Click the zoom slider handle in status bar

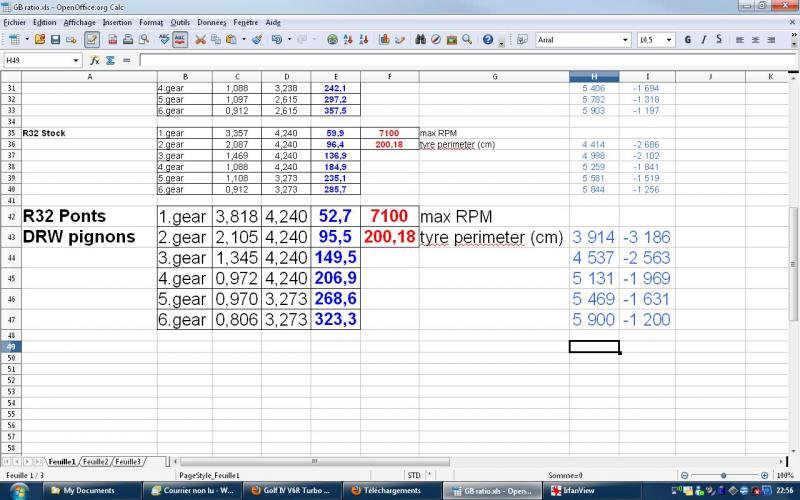tap(723, 476)
